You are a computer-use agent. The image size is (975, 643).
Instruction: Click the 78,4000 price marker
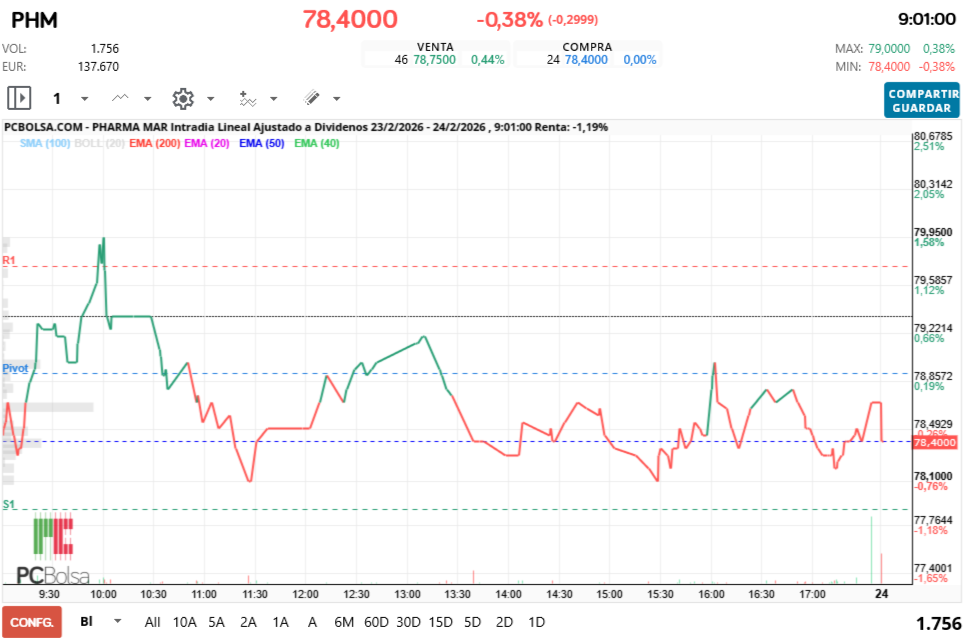(933, 440)
